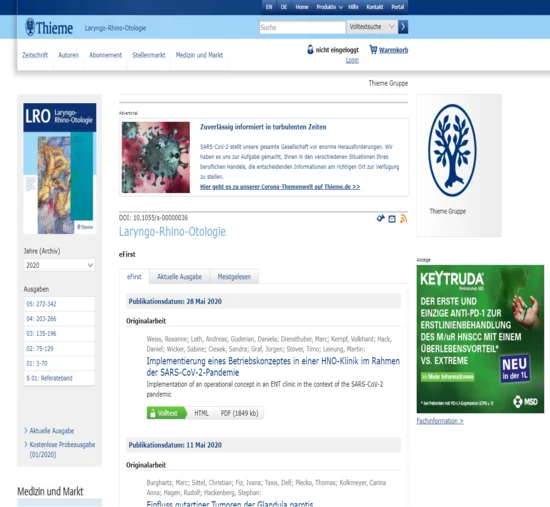
Task: Open the Volltextsuche dropdown
Action: point(372,27)
